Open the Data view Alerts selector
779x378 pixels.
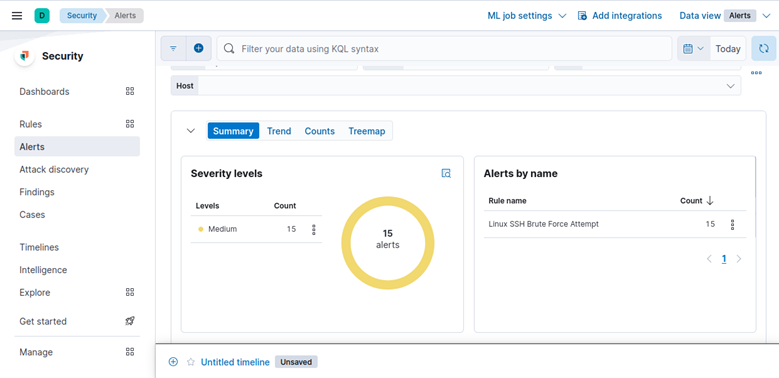tap(725, 16)
